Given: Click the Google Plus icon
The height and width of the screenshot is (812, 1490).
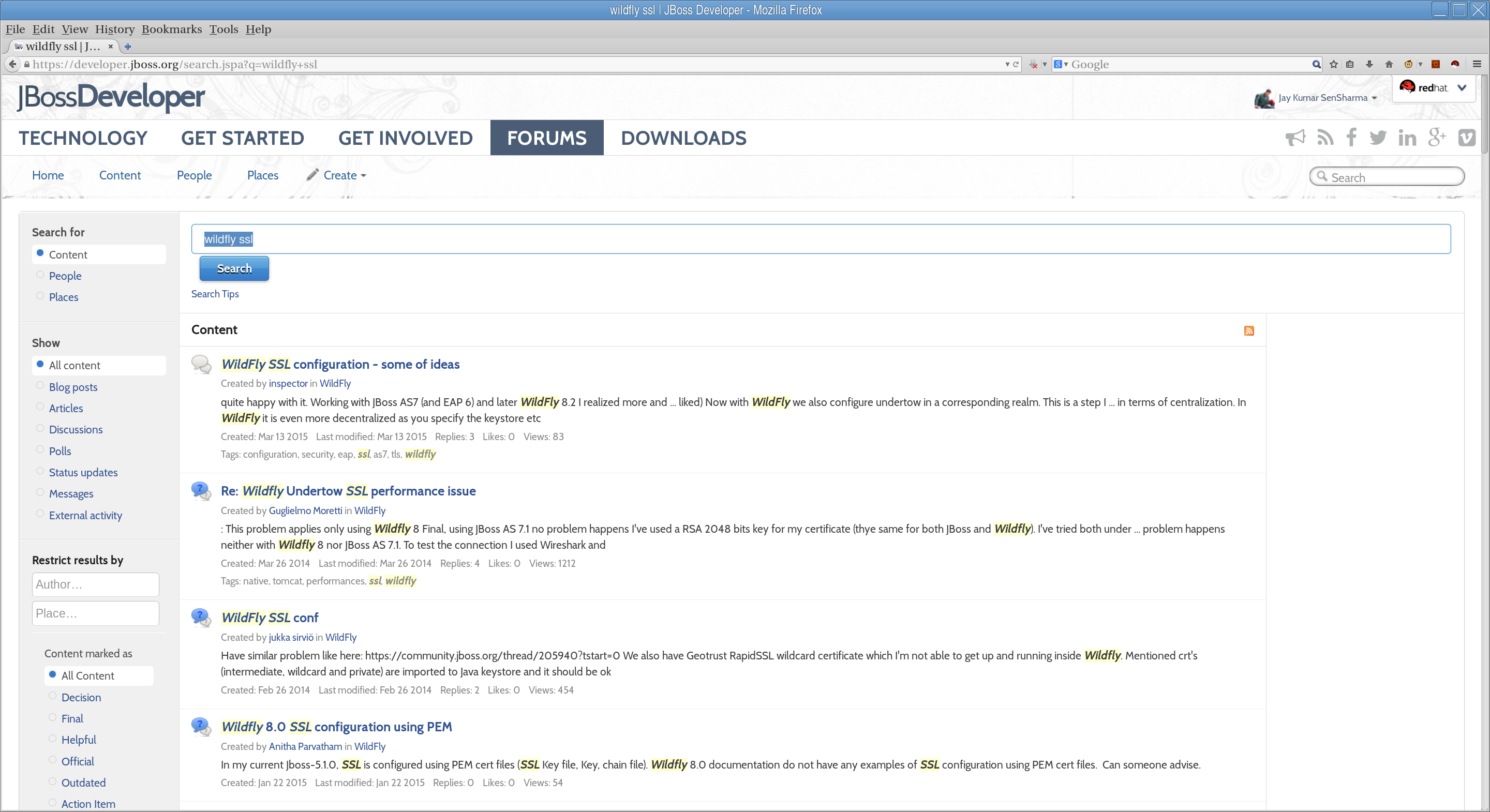Looking at the screenshot, I should click(x=1437, y=138).
